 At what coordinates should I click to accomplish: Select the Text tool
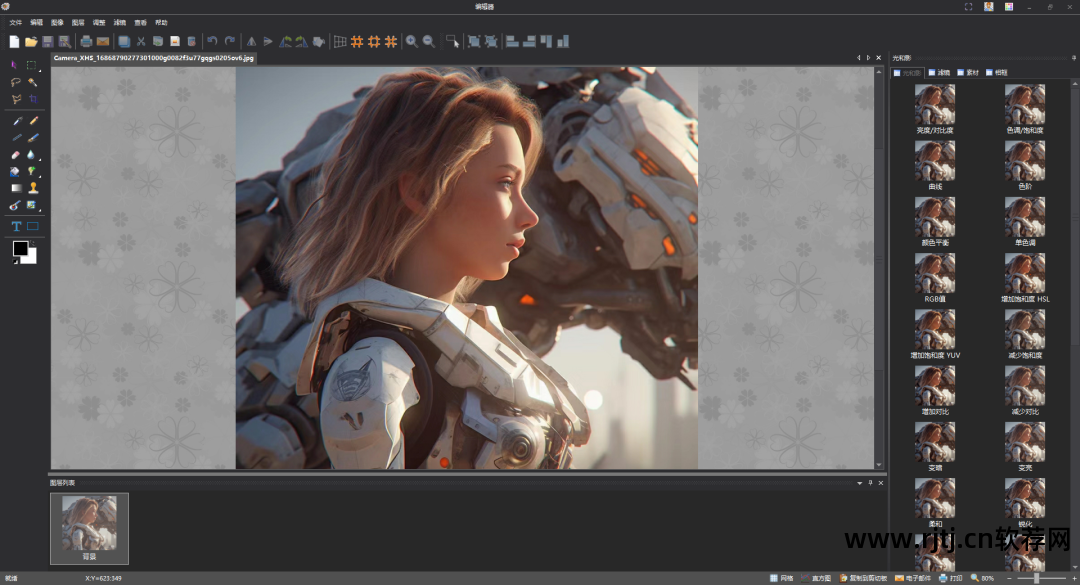(x=16, y=226)
